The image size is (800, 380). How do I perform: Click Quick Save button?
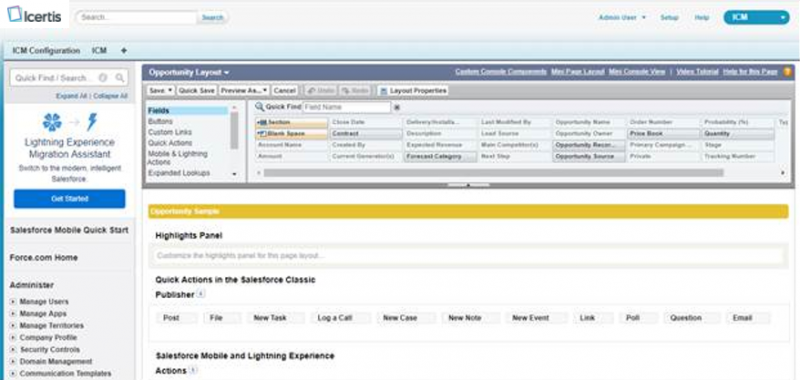pos(196,90)
